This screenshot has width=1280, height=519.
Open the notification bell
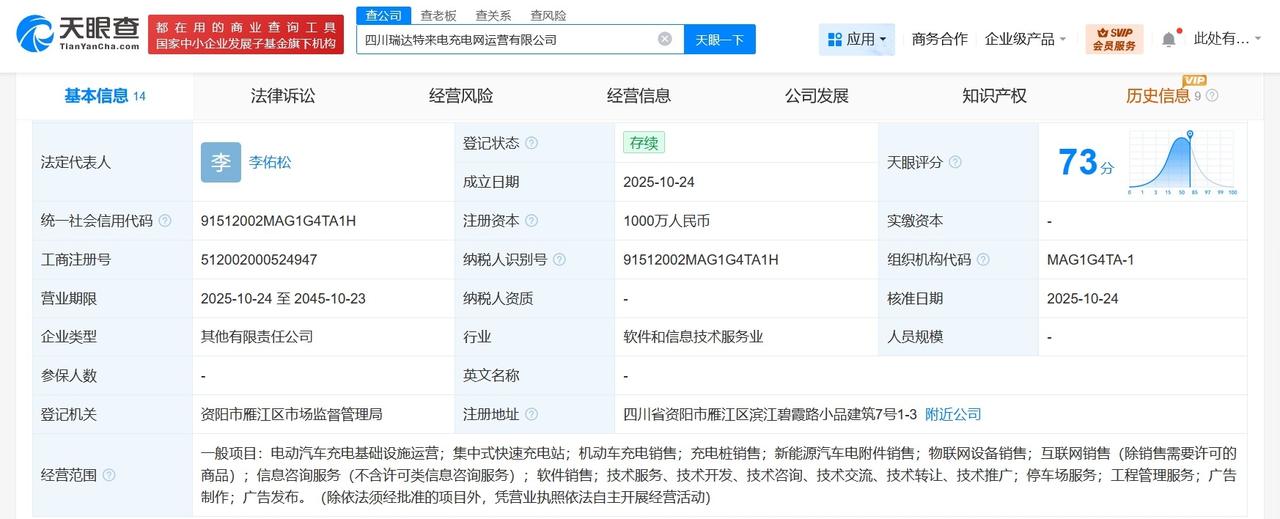coord(1168,39)
